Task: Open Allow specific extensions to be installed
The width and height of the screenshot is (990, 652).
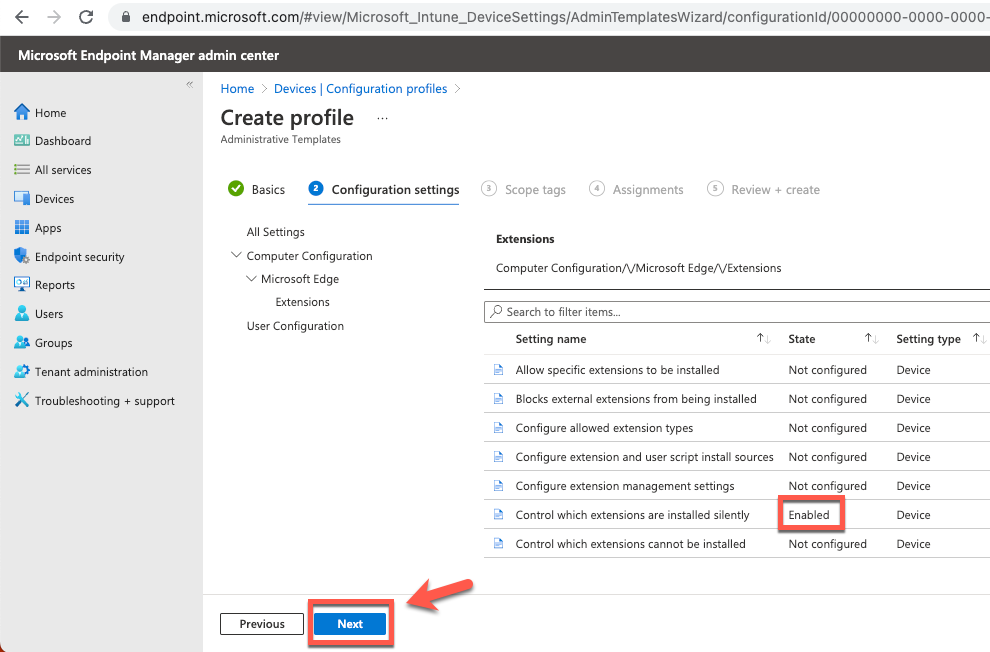Action: click(617, 370)
